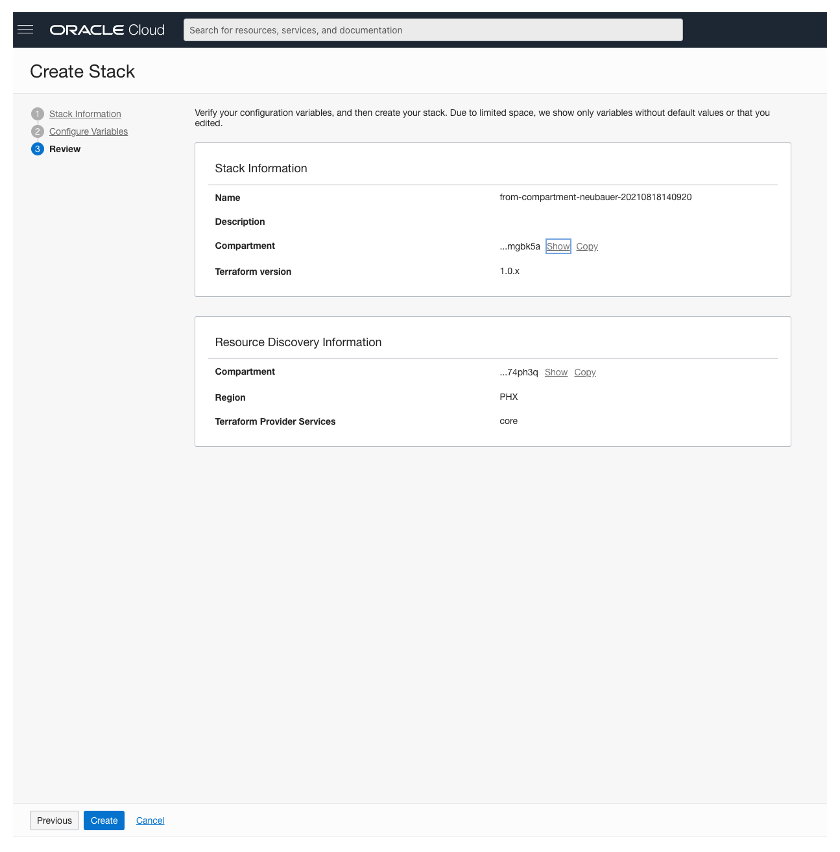Click the PHX region value

tap(509, 397)
